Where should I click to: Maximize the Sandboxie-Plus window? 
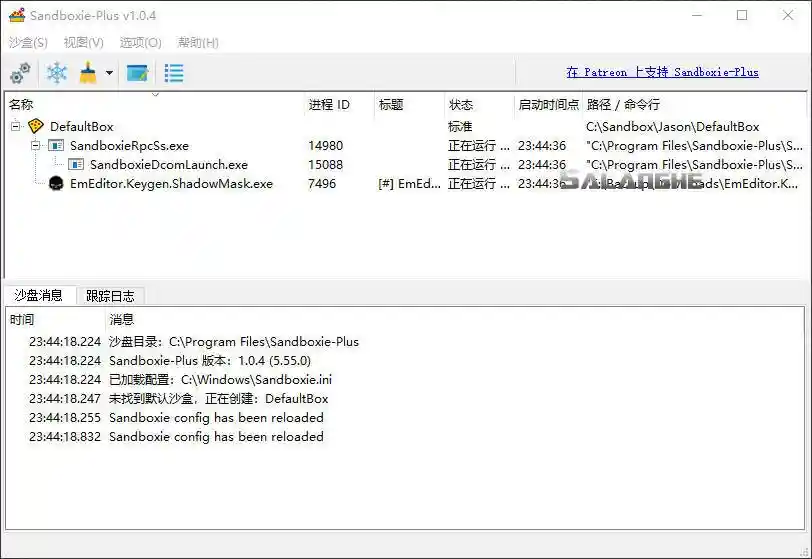(x=742, y=15)
